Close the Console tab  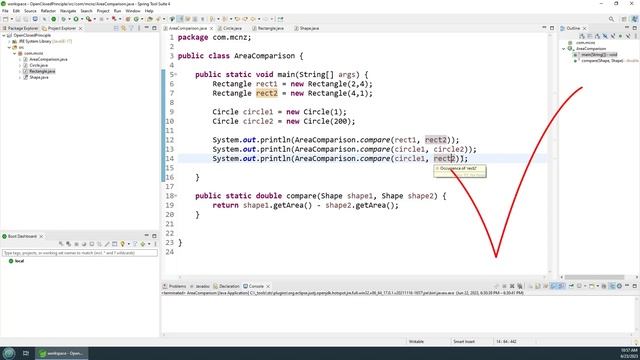tap(268, 286)
